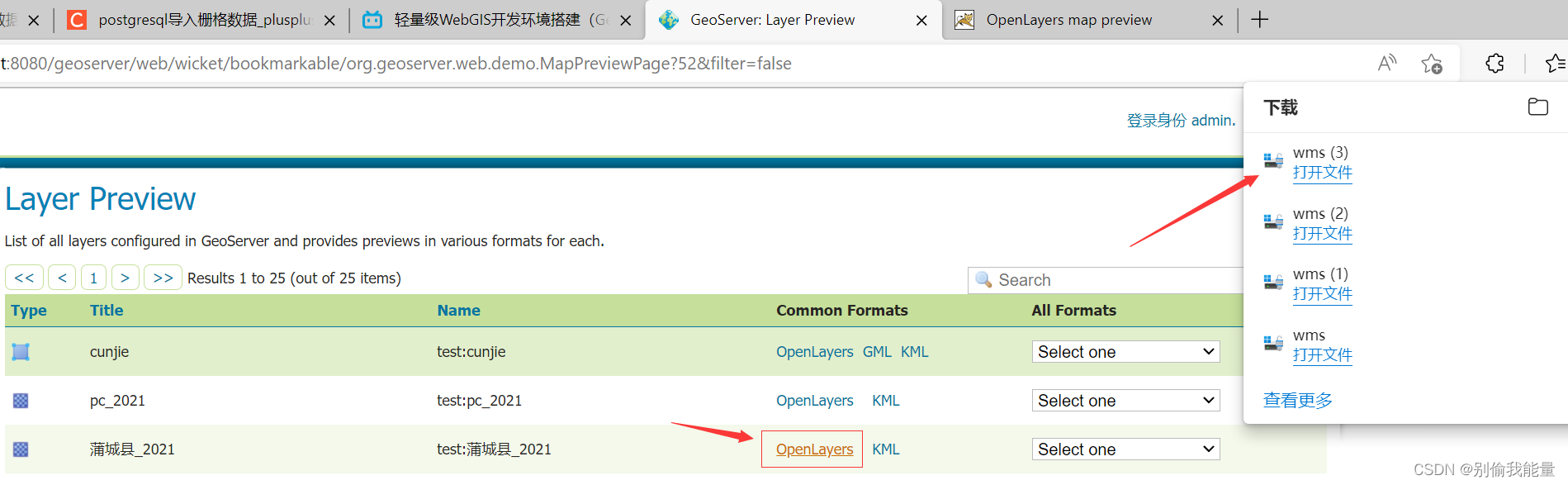Click the test:蒲城县_2021 name cell
Image resolution: width=1568 pixels, height=485 pixels.
(x=494, y=449)
